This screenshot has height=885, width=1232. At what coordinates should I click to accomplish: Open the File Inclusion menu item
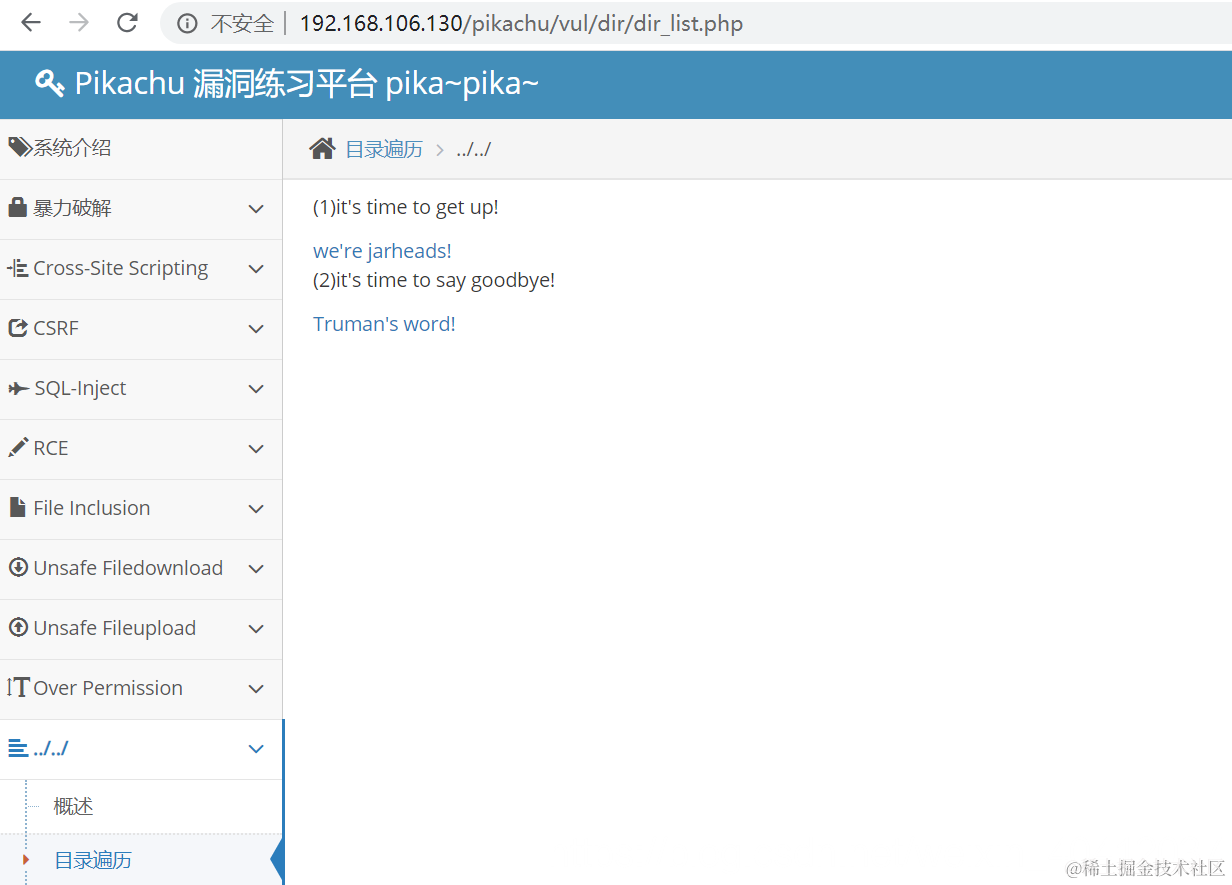pyautogui.click(x=91, y=508)
